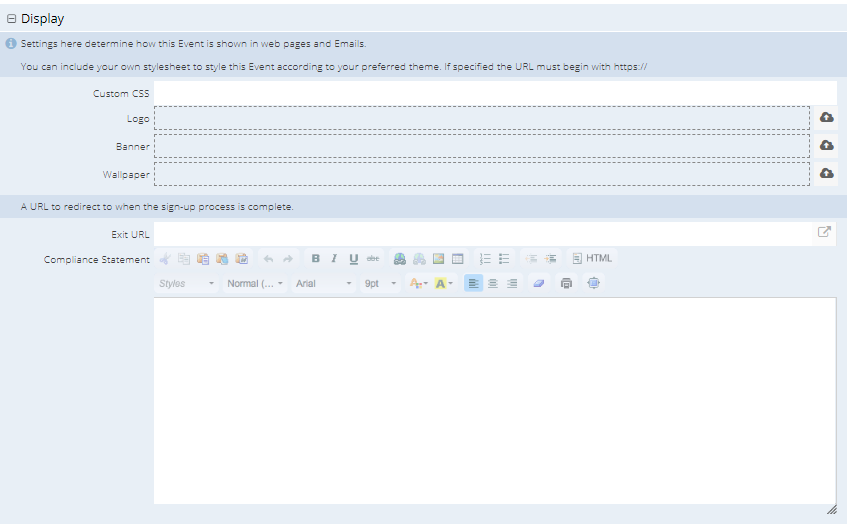Open the Styles dropdown
This screenshot has width=847, height=526.
(187, 284)
